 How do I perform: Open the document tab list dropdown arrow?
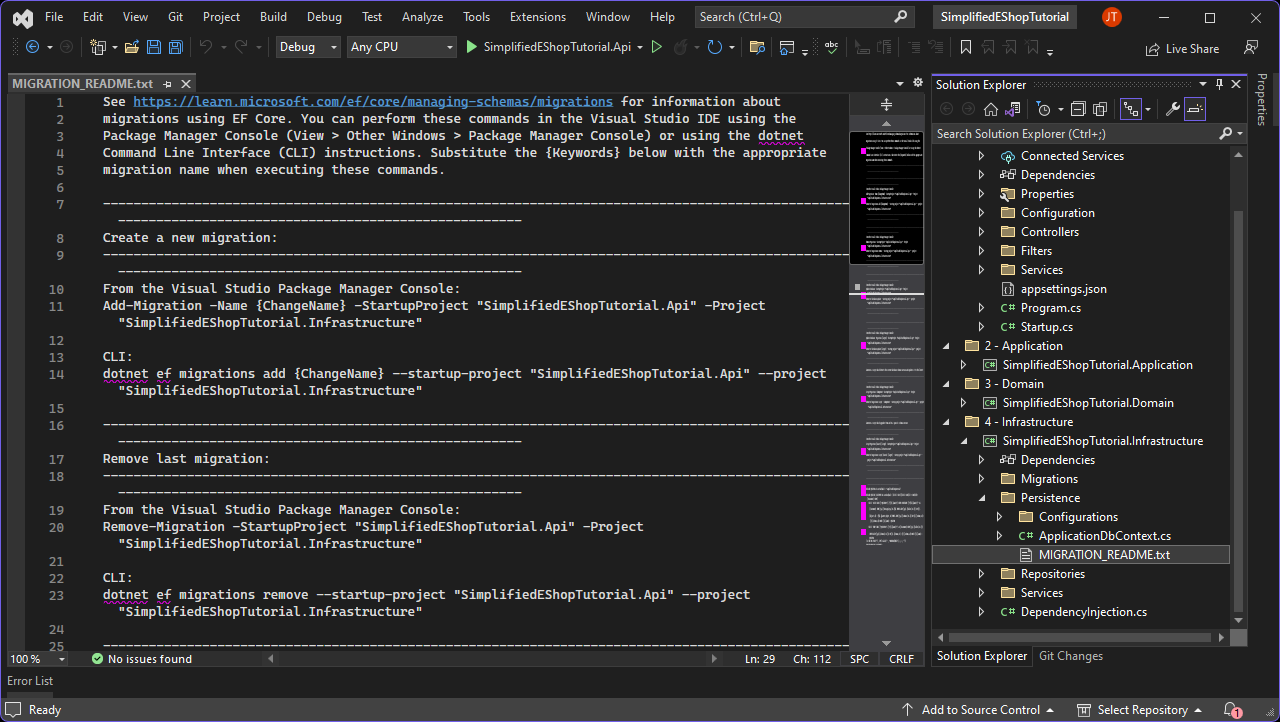901,83
